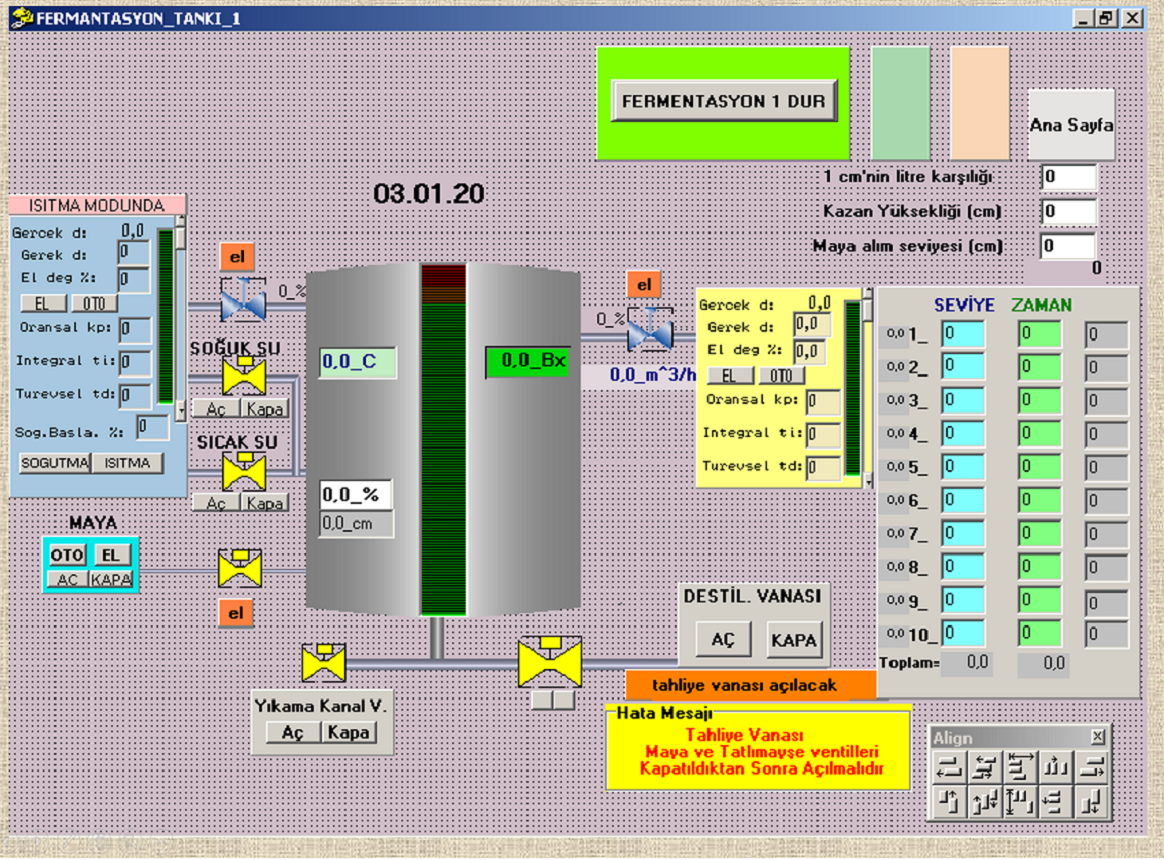Click the align left icon in Align panel
Image resolution: width=1164 pixels, height=860 pixels.
click(951, 767)
